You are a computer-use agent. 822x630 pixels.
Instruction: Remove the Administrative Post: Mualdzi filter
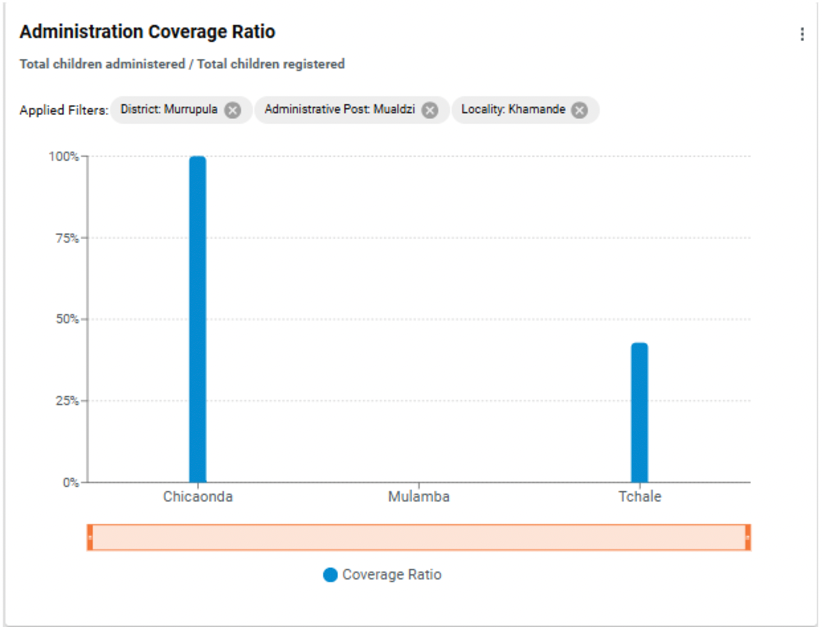click(430, 110)
